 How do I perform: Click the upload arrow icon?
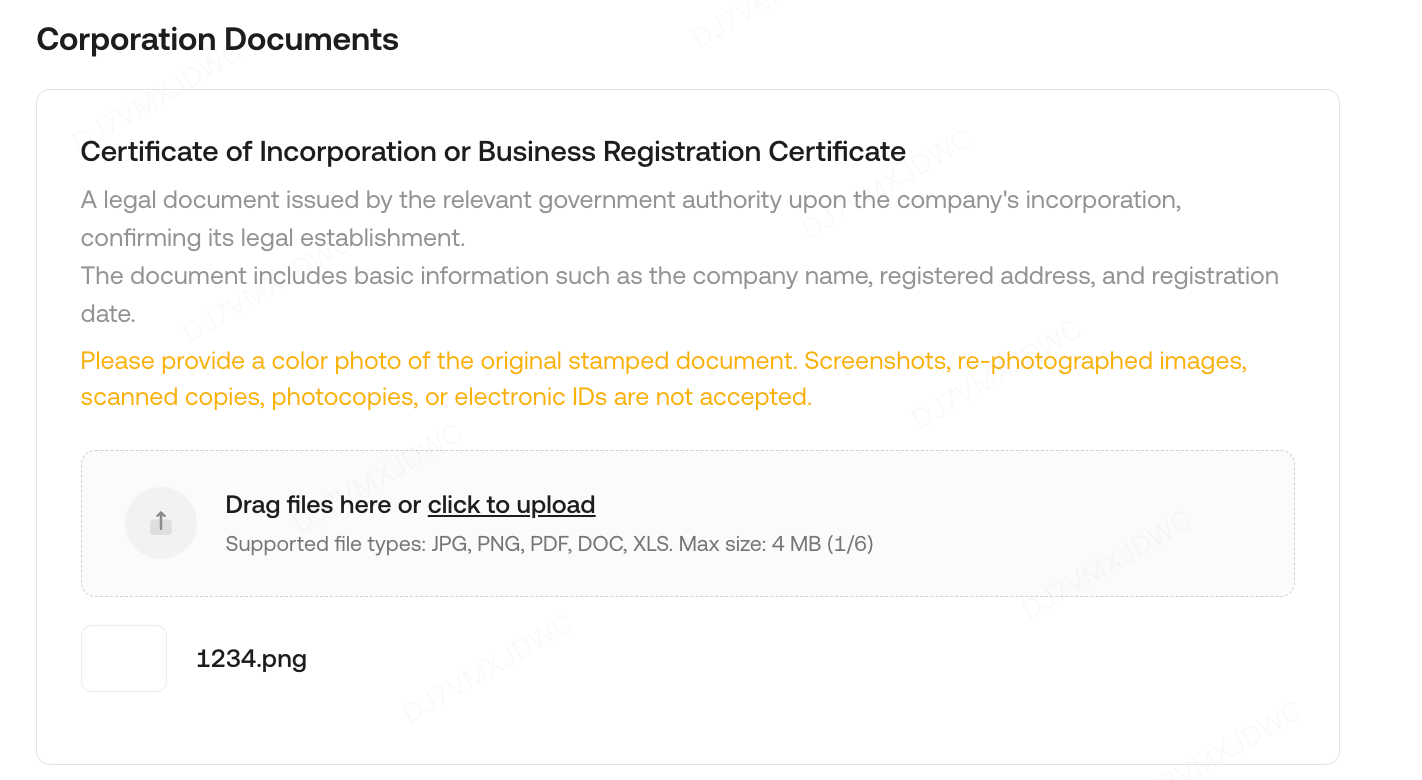pos(161,523)
